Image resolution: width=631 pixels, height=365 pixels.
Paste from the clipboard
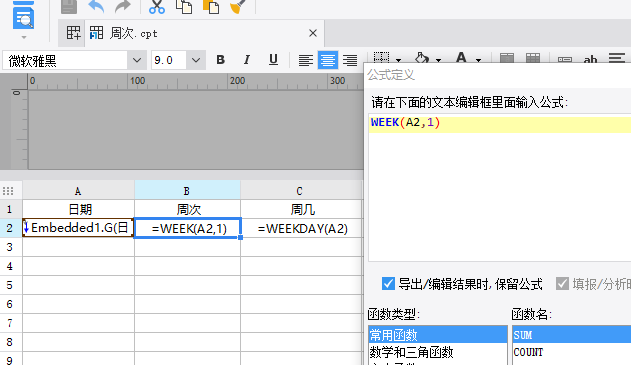click(x=211, y=7)
